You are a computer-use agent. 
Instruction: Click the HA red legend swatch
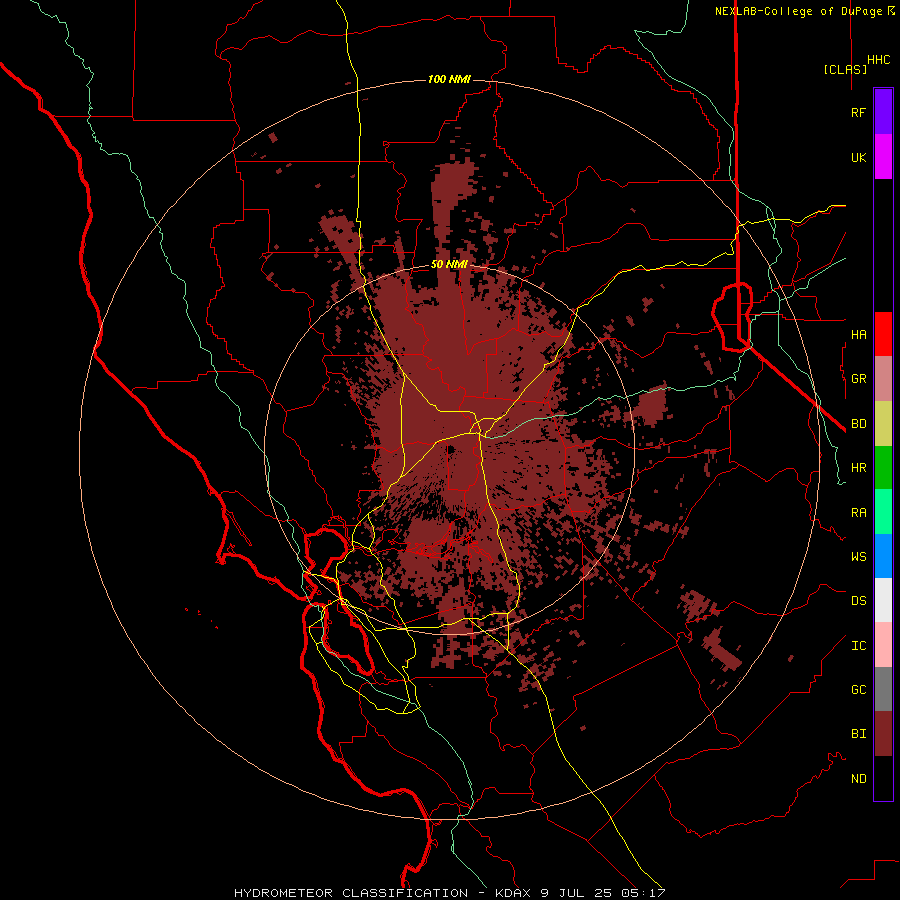tap(883, 334)
